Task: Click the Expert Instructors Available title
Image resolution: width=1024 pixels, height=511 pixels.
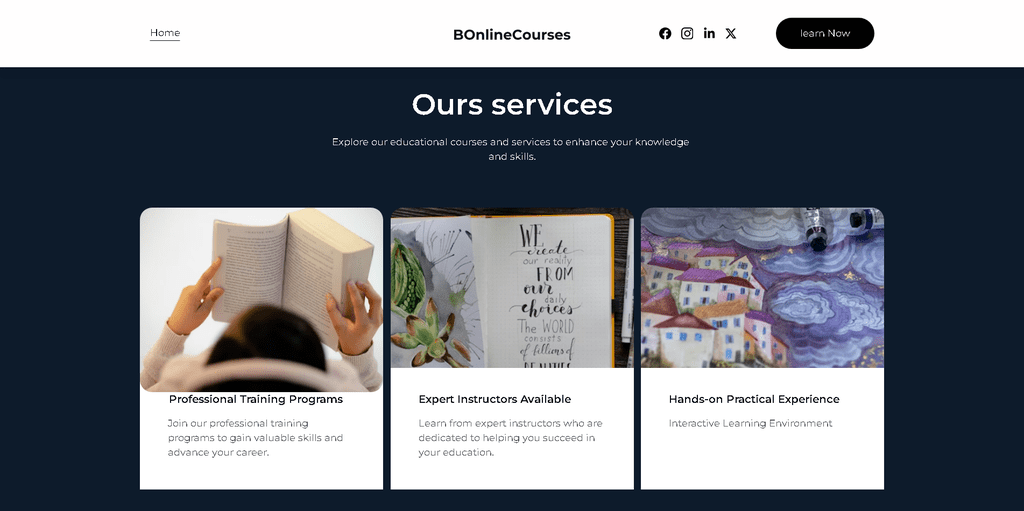Action: [x=494, y=399]
